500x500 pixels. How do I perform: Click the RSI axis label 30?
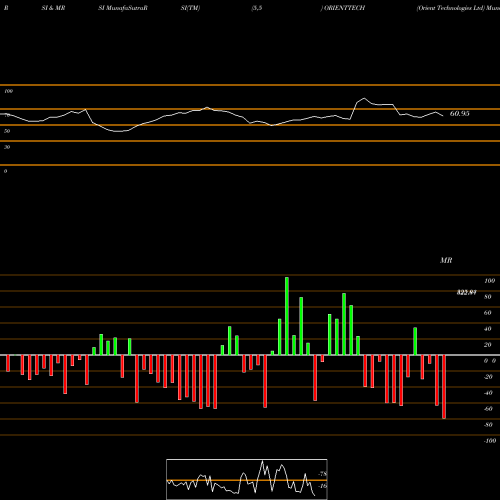[7, 147]
